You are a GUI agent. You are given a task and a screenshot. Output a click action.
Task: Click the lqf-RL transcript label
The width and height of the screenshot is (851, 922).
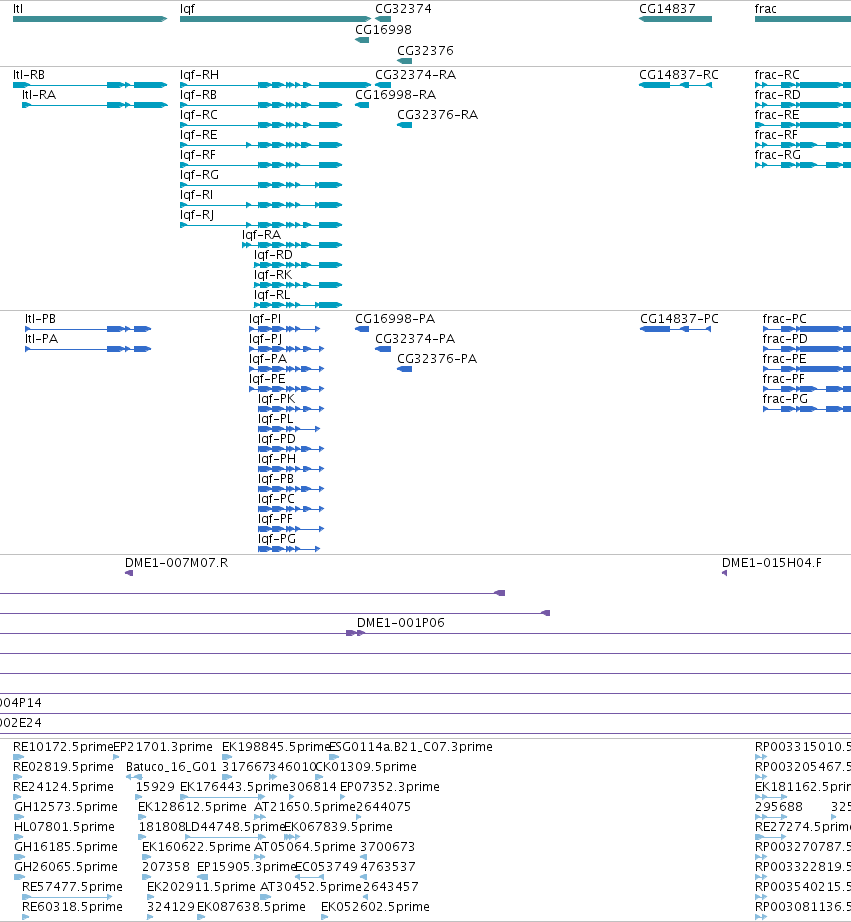pos(272,295)
